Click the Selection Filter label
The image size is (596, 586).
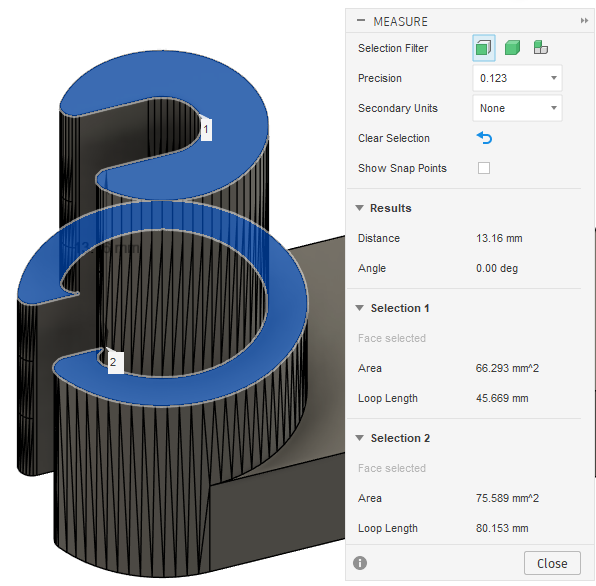393,48
